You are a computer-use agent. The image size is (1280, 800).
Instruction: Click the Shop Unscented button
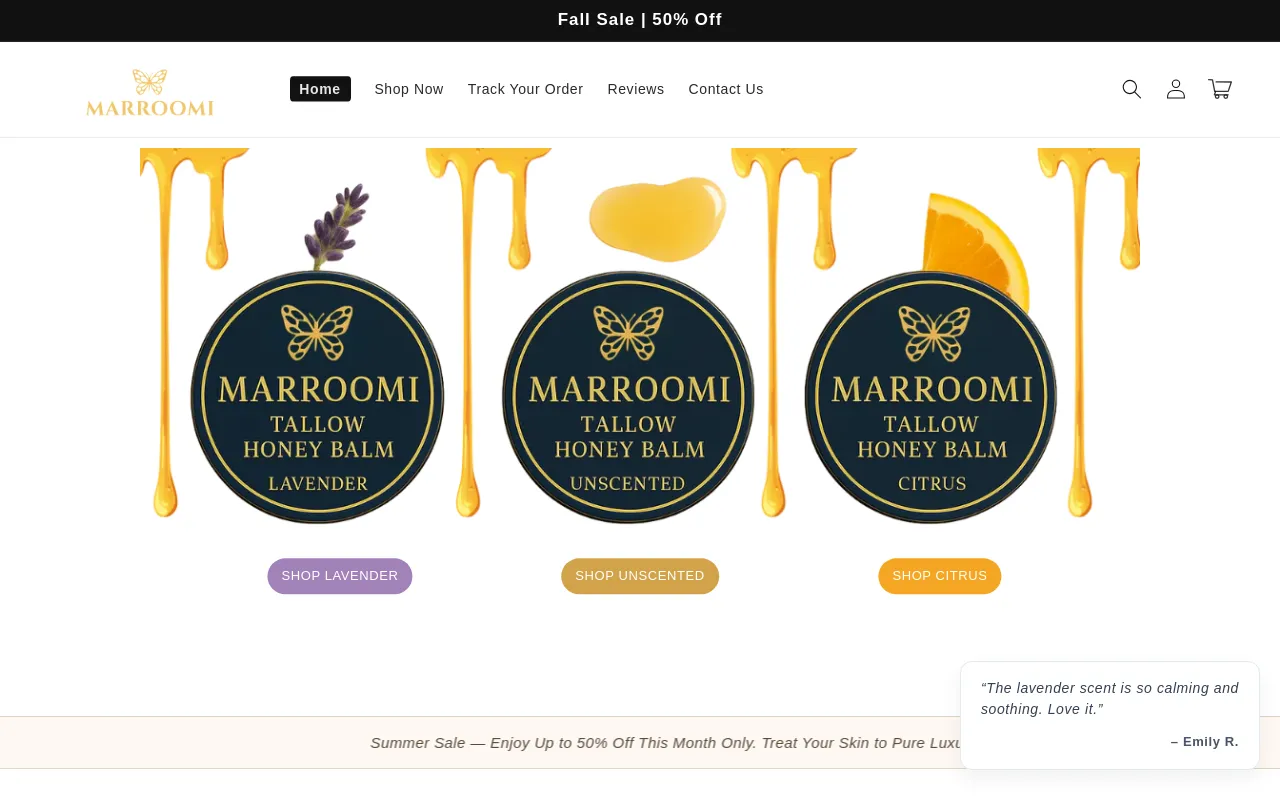tap(640, 576)
